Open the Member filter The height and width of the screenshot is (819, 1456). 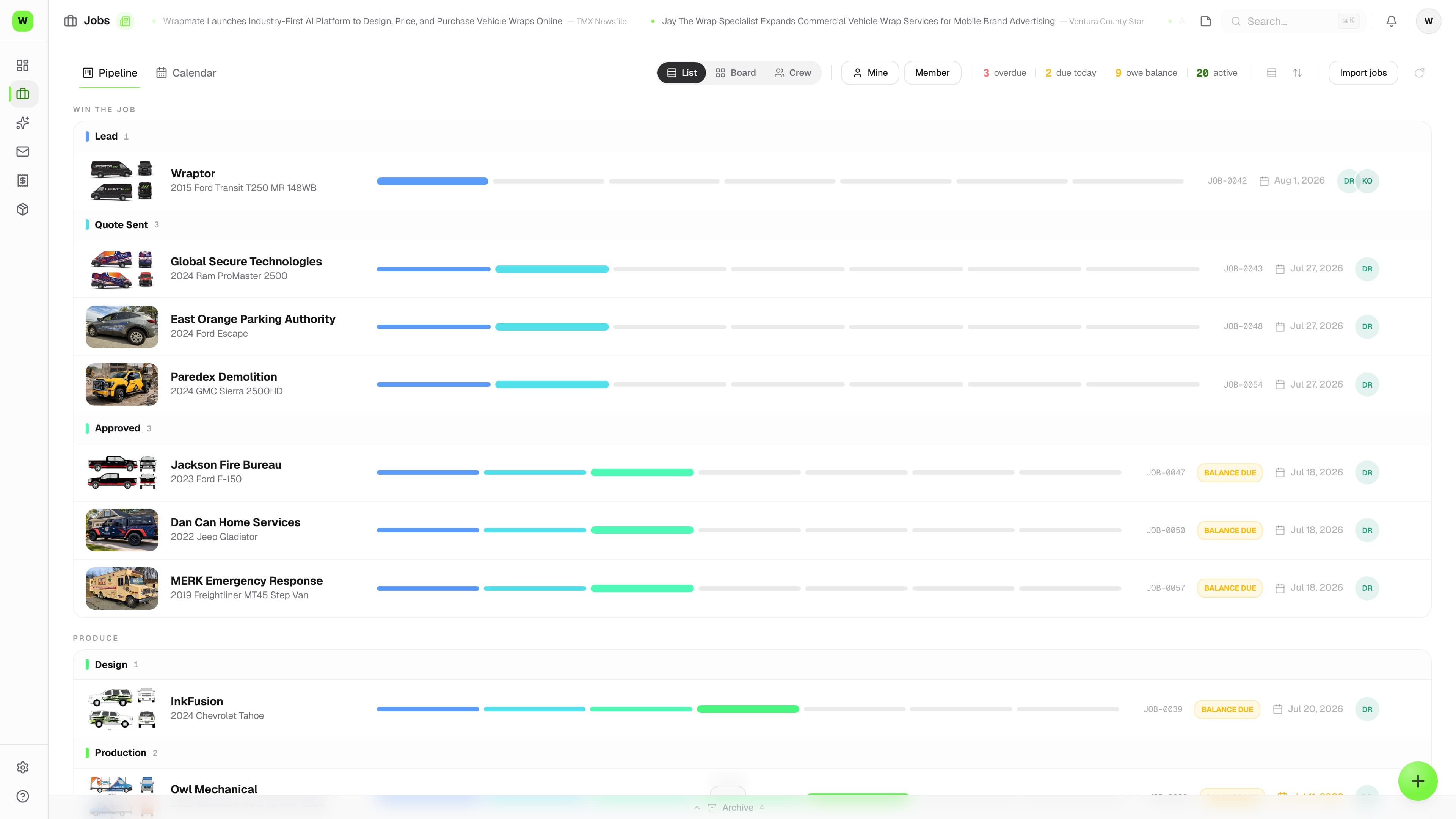point(932,73)
